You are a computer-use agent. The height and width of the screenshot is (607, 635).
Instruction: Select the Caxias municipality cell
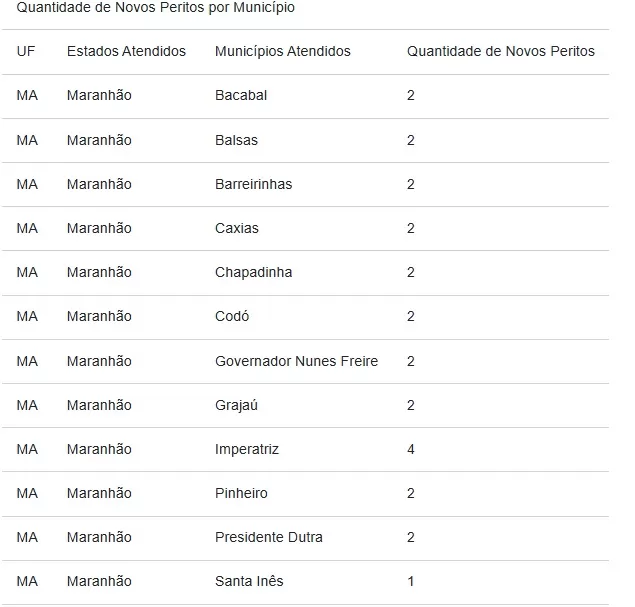[237, 228]
